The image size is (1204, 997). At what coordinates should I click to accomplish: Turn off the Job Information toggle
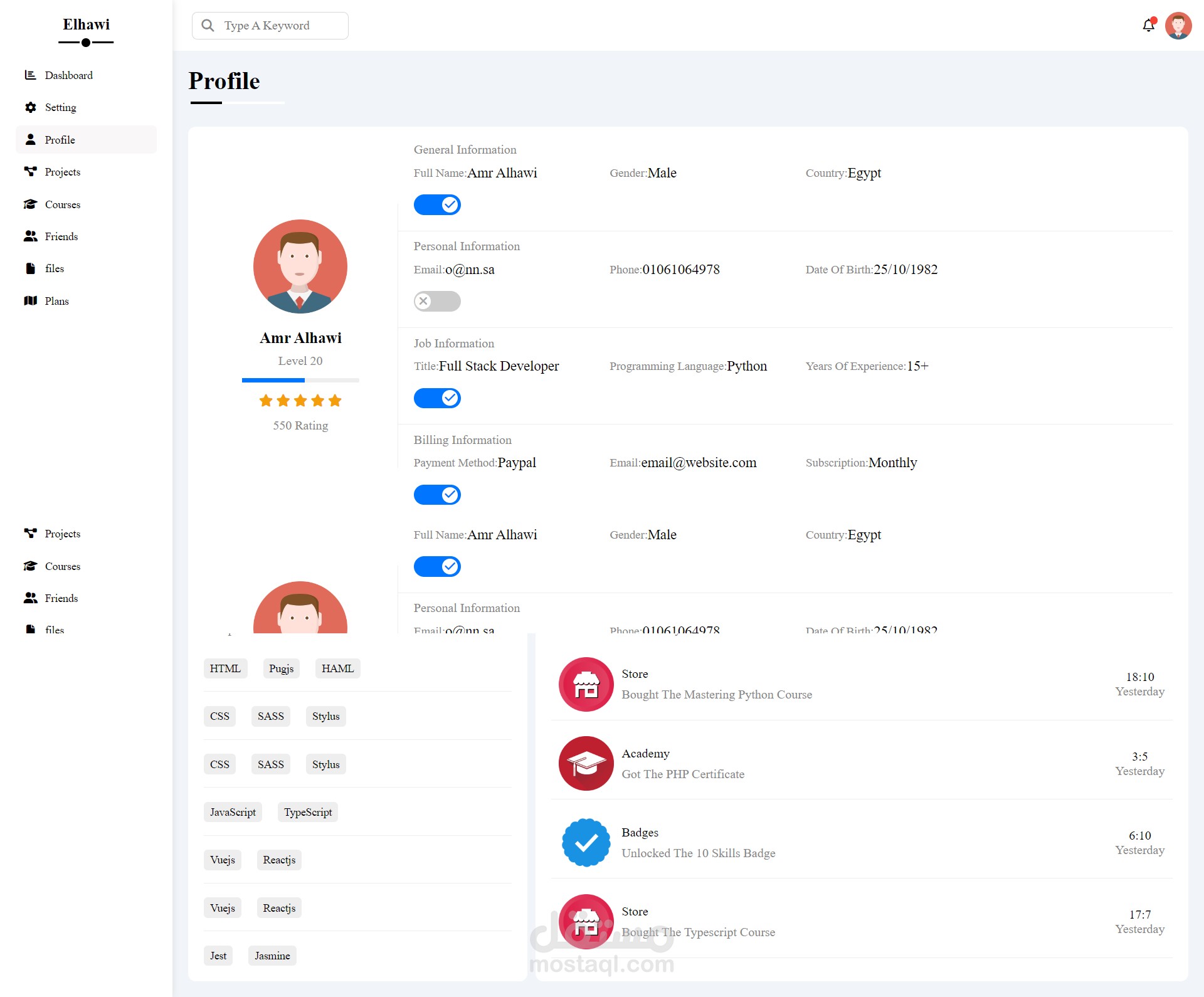click(437, 398)
